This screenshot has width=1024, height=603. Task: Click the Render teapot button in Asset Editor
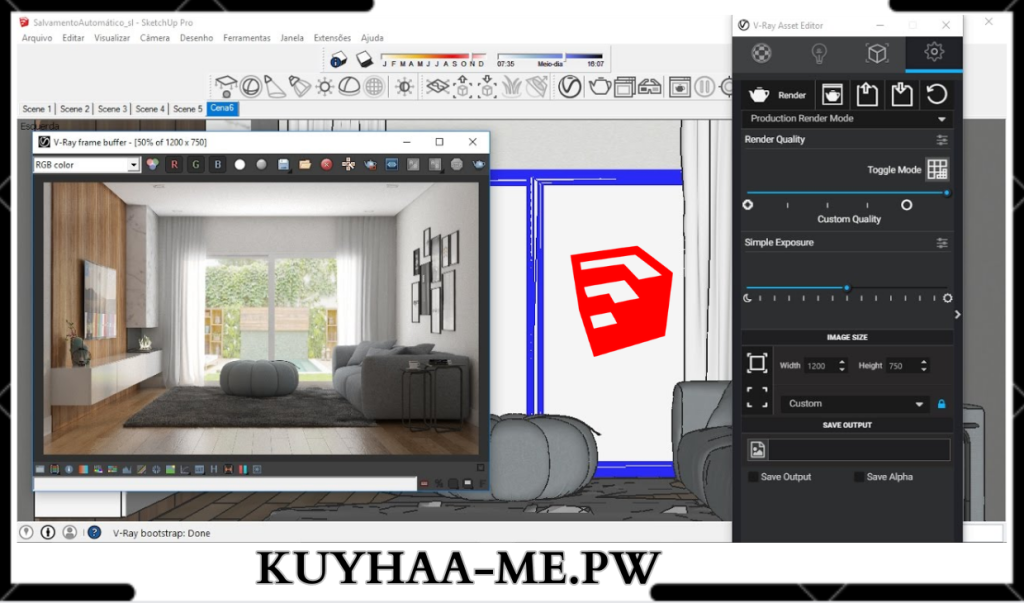pyautogui.click(x=777, y=95)
